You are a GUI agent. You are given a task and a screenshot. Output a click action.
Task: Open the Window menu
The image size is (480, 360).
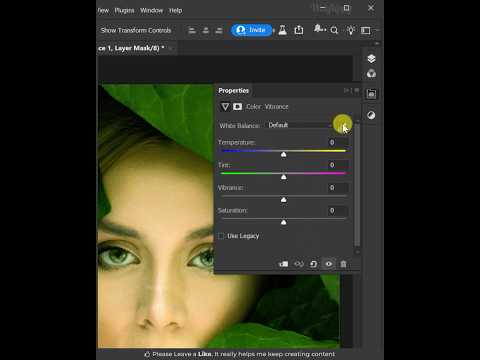(x=152, y=11)
